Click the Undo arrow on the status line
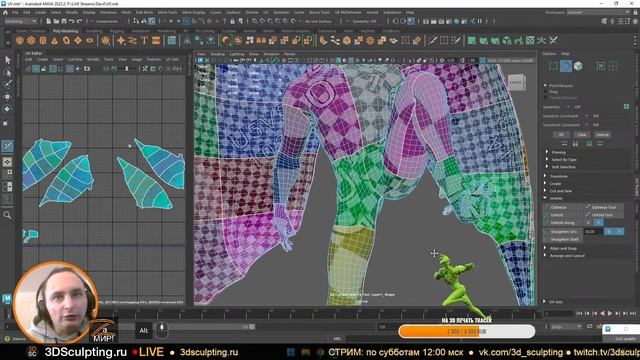 71,21
